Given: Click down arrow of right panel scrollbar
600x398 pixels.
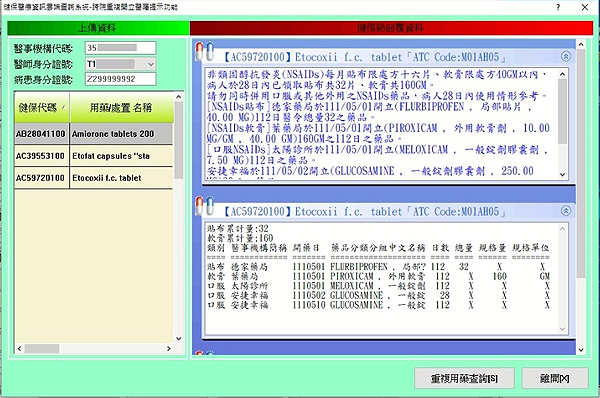Looking at the screenshot, I should point(581,350).
